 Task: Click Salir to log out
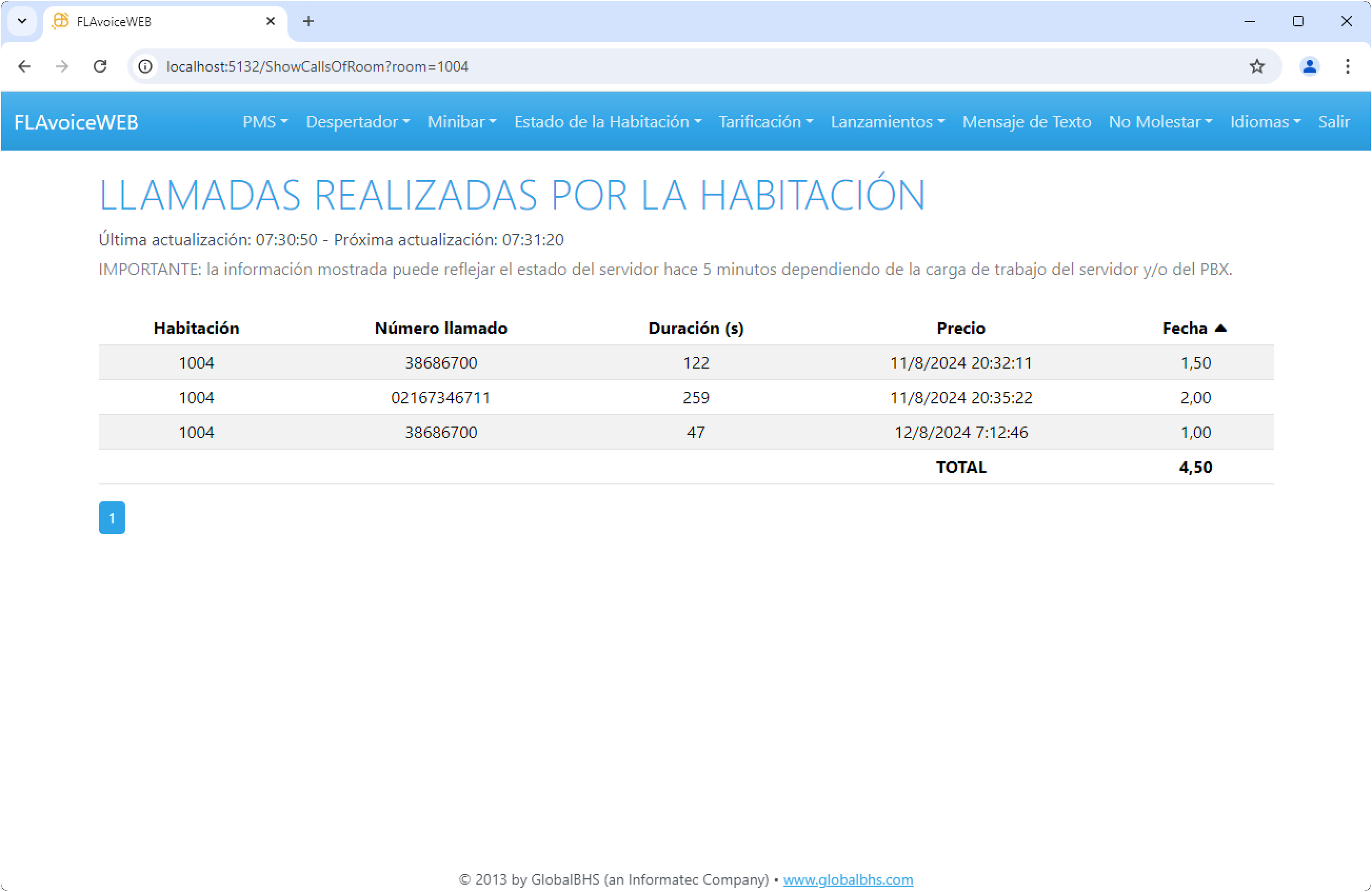click(1334, 122)
